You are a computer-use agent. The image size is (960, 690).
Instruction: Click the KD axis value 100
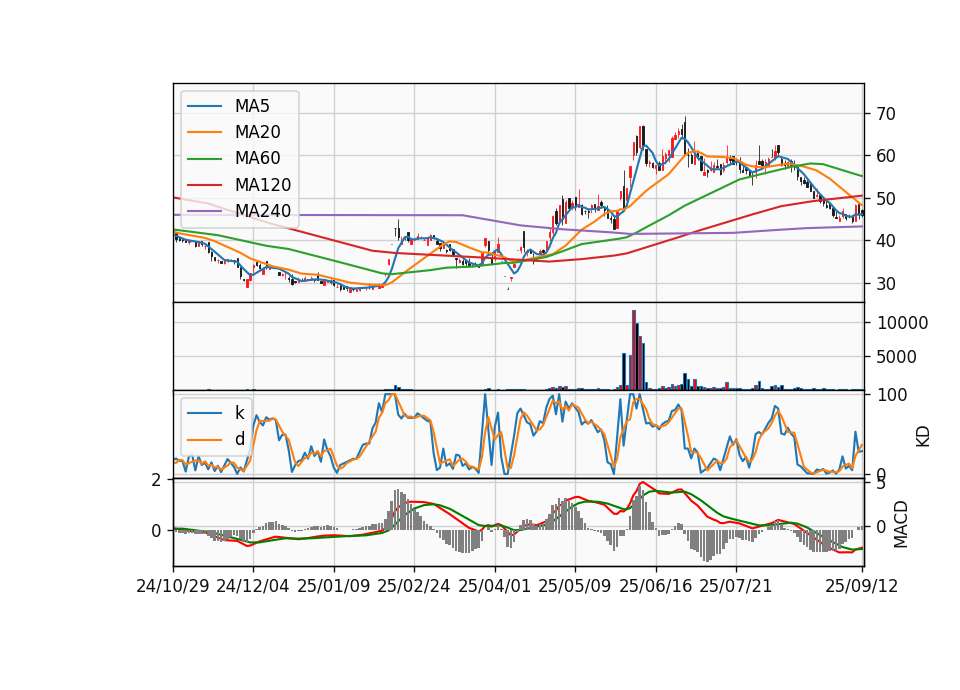[x=892, y=395]
